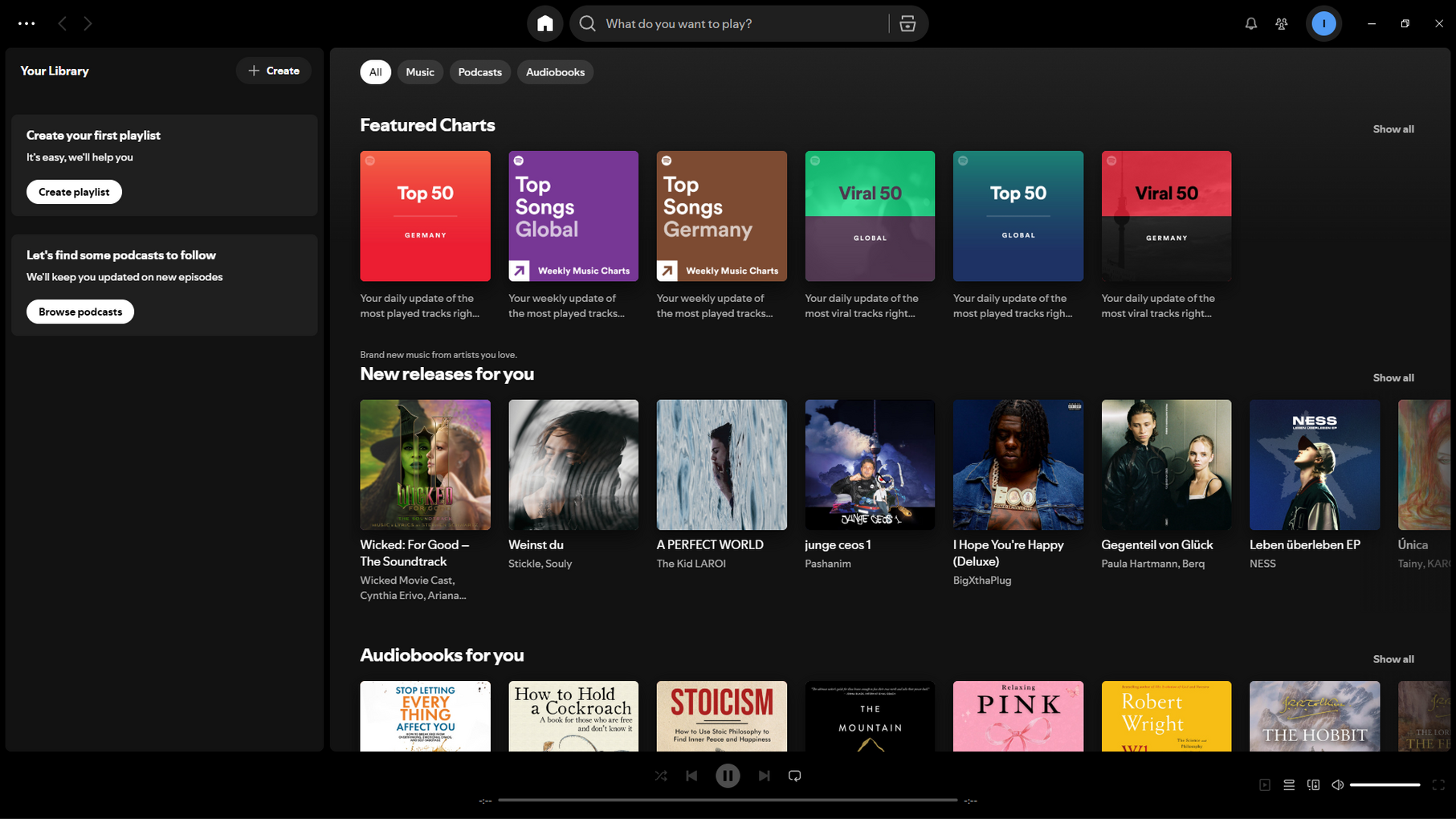
Task: Open the Queue view
Action: tap(1289, 784)
